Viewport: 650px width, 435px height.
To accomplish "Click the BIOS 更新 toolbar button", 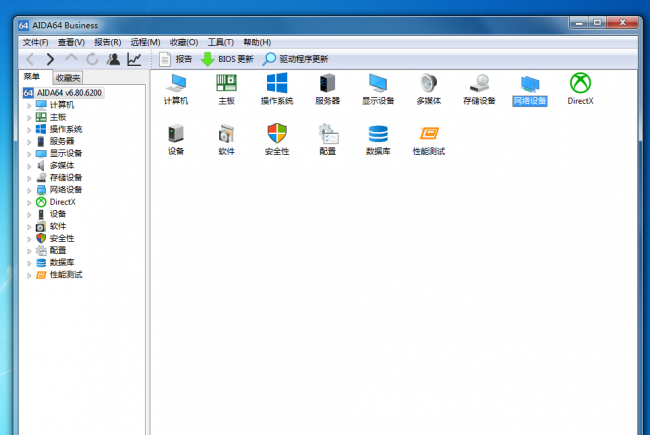I will coord(227,59).
